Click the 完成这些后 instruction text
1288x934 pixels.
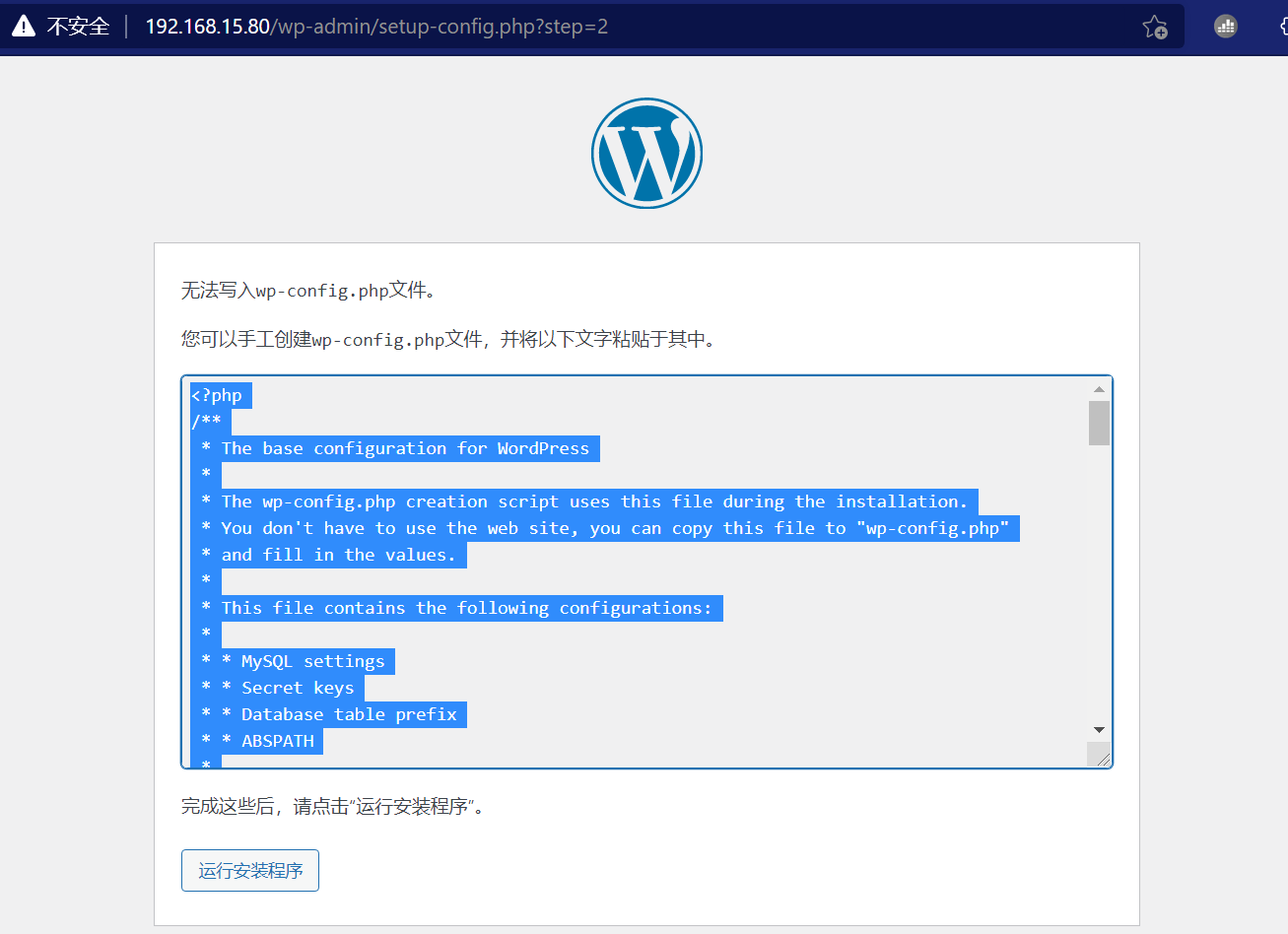tap(333, 807)
